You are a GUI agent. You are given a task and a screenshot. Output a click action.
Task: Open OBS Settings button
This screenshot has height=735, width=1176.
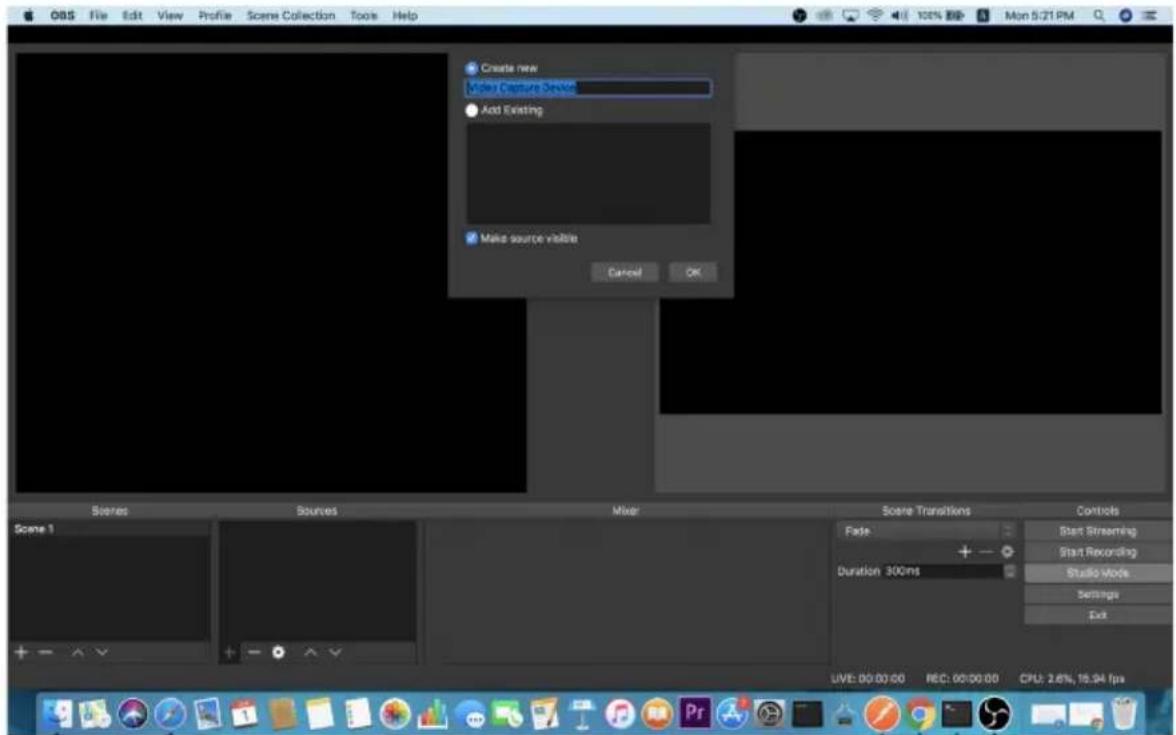[x=1097, y=594]
